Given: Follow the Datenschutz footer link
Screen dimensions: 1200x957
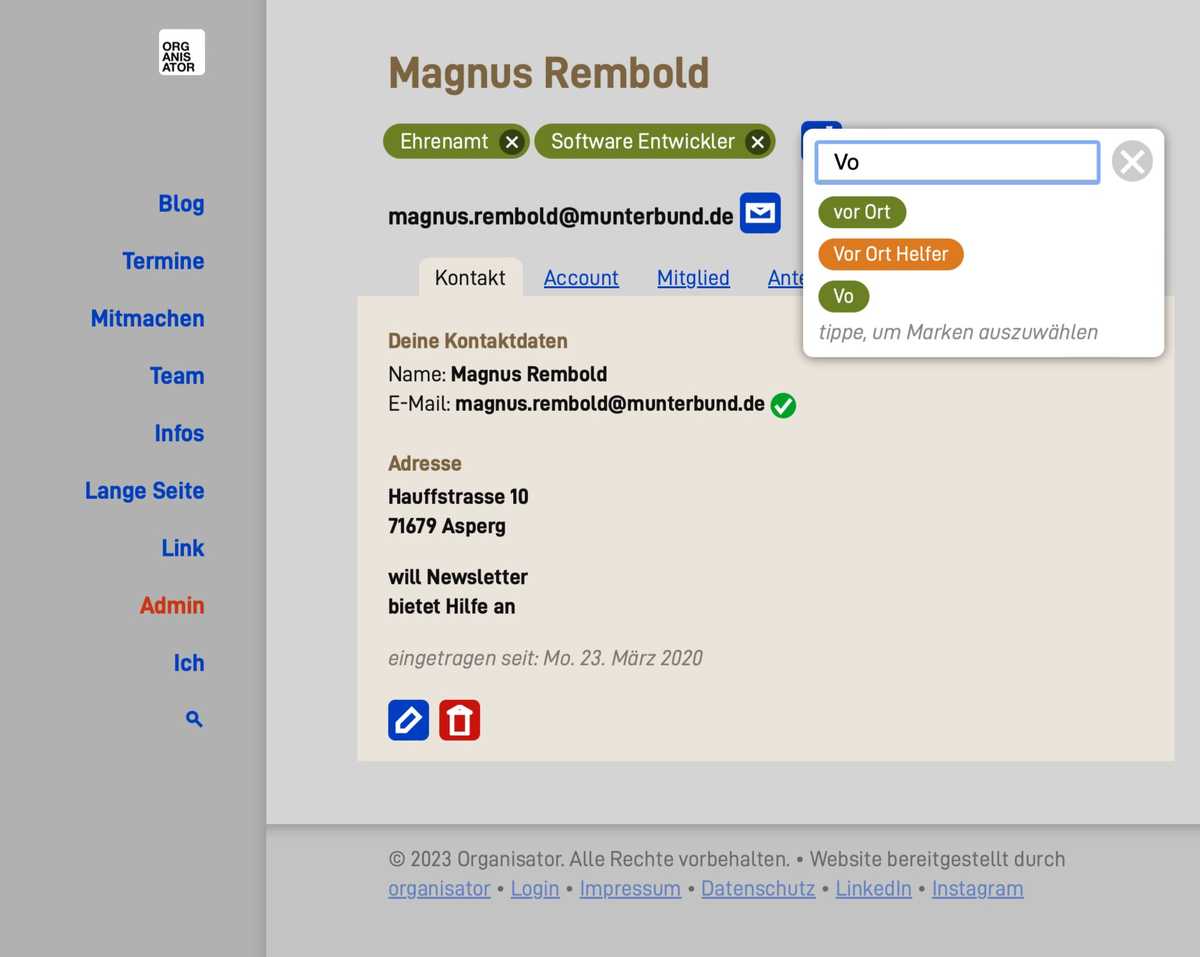Looking at the screenshot, I should [x=758, y=888].
